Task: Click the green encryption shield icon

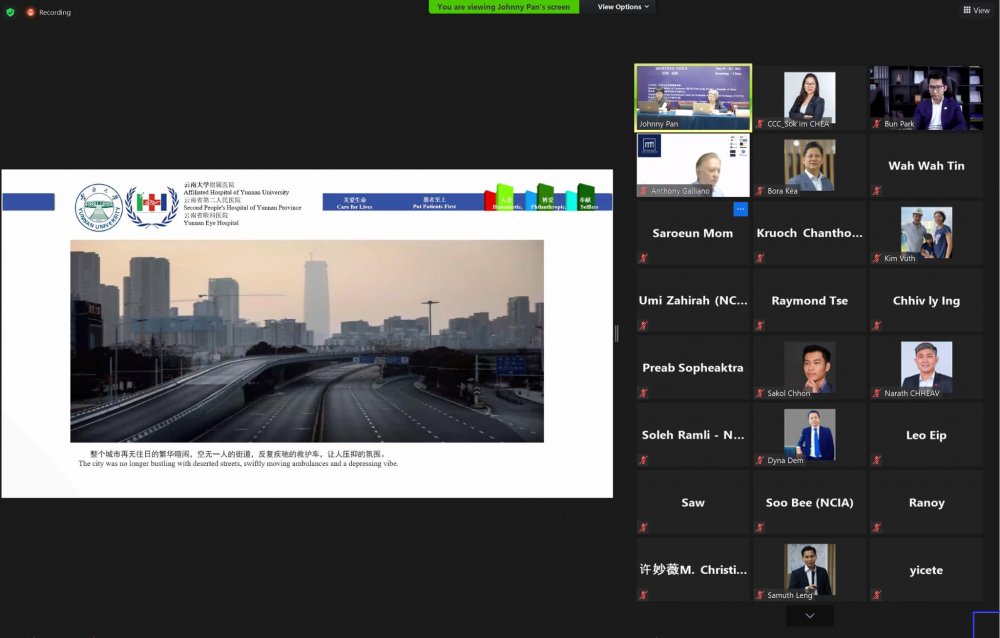Action: click(10, 12)
